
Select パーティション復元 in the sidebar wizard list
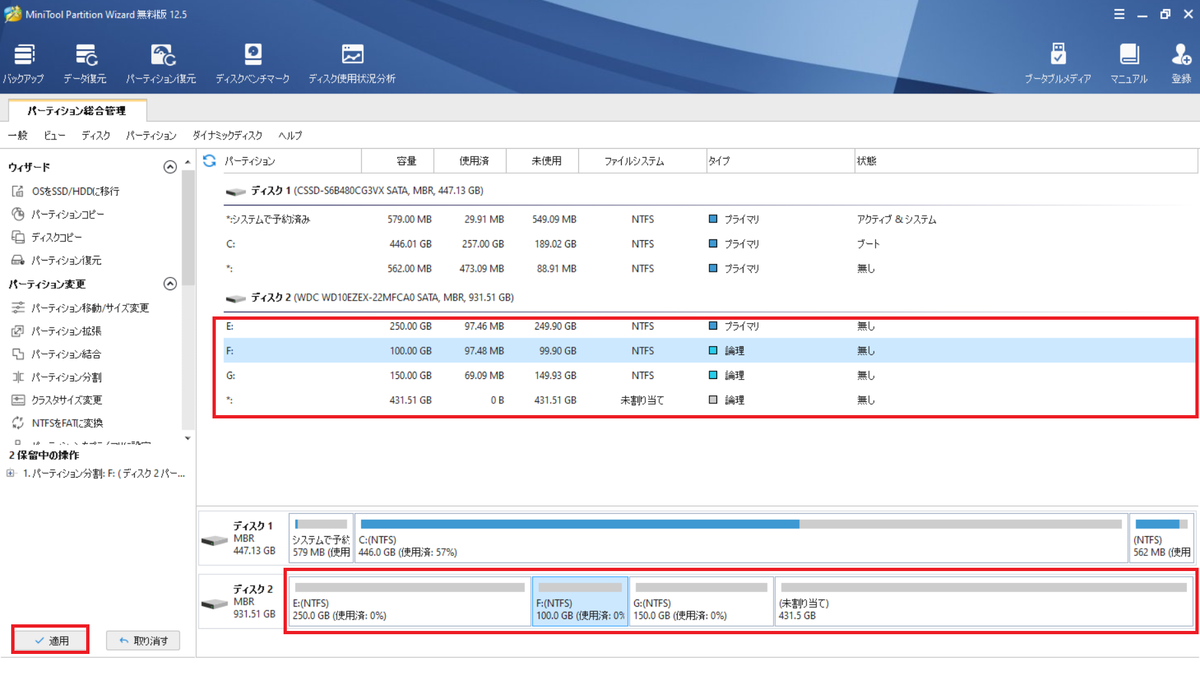coord(56,260)
